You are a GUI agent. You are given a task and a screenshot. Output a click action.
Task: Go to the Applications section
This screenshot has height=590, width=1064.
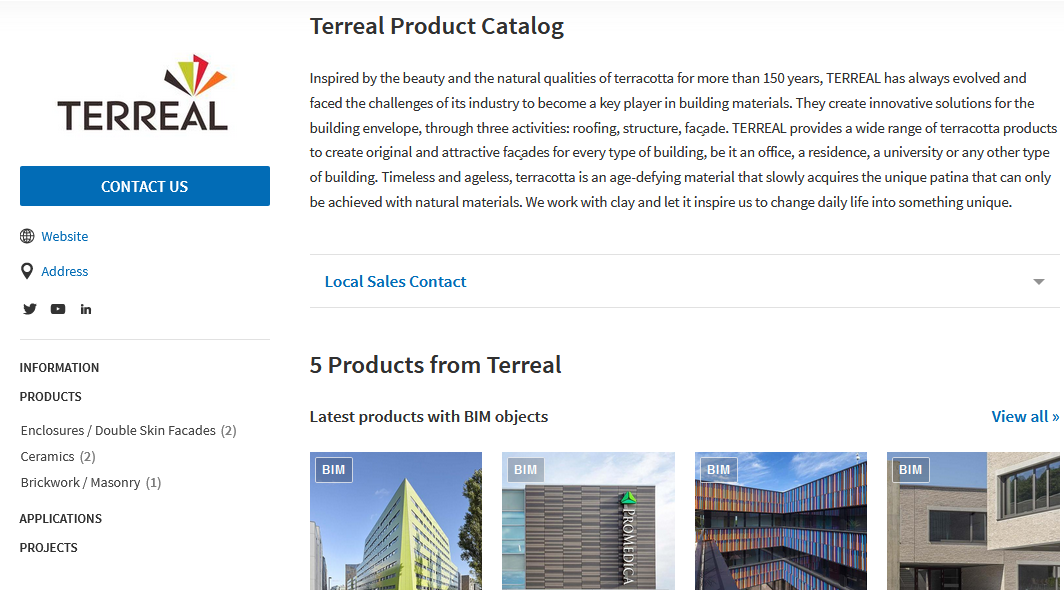[60, 519]
